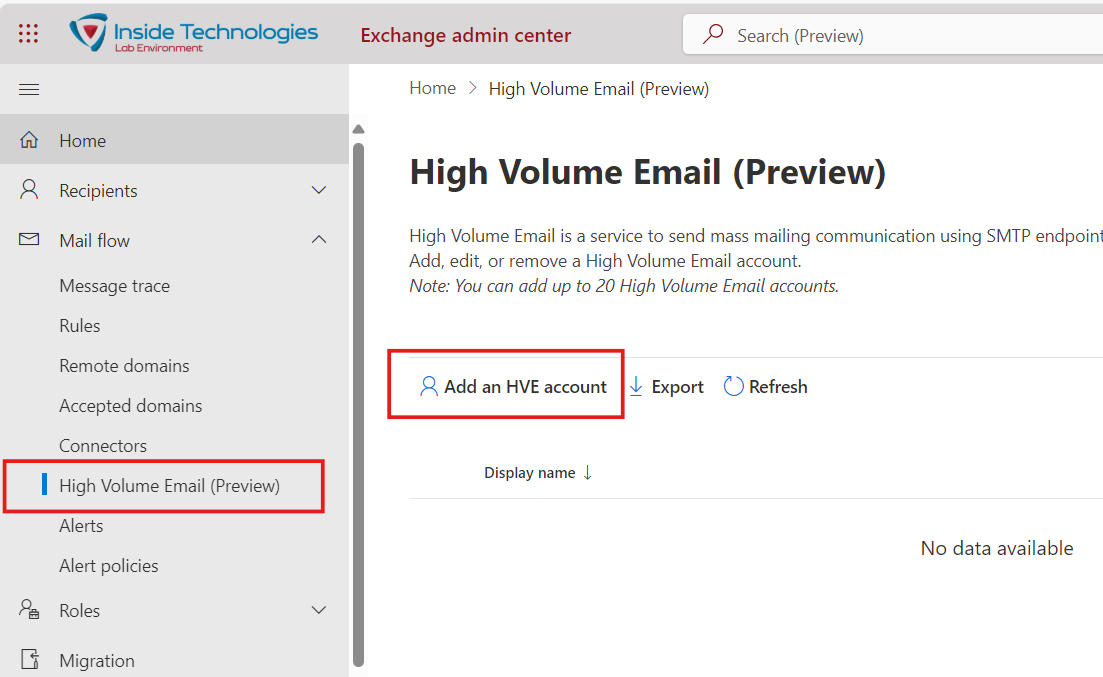Click the search magnifier icon

click(713, 34)
